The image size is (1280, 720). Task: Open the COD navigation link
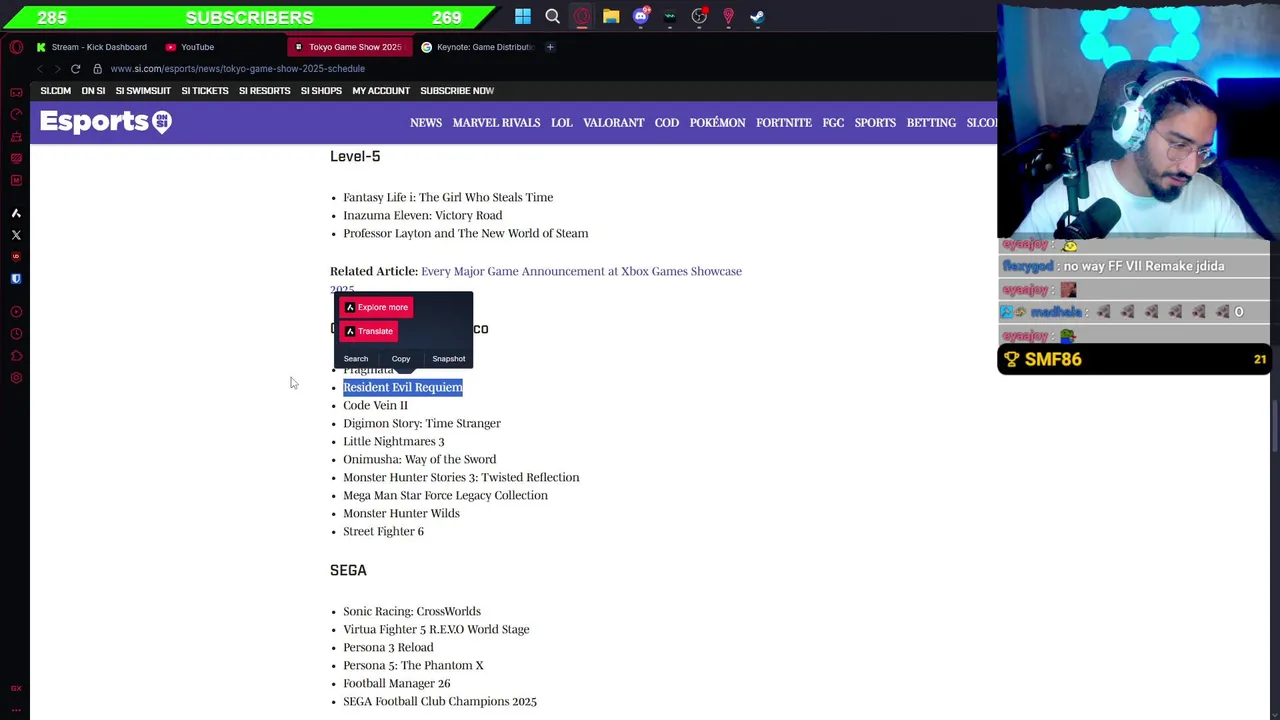pyautogui.click(x=667, y=123)
